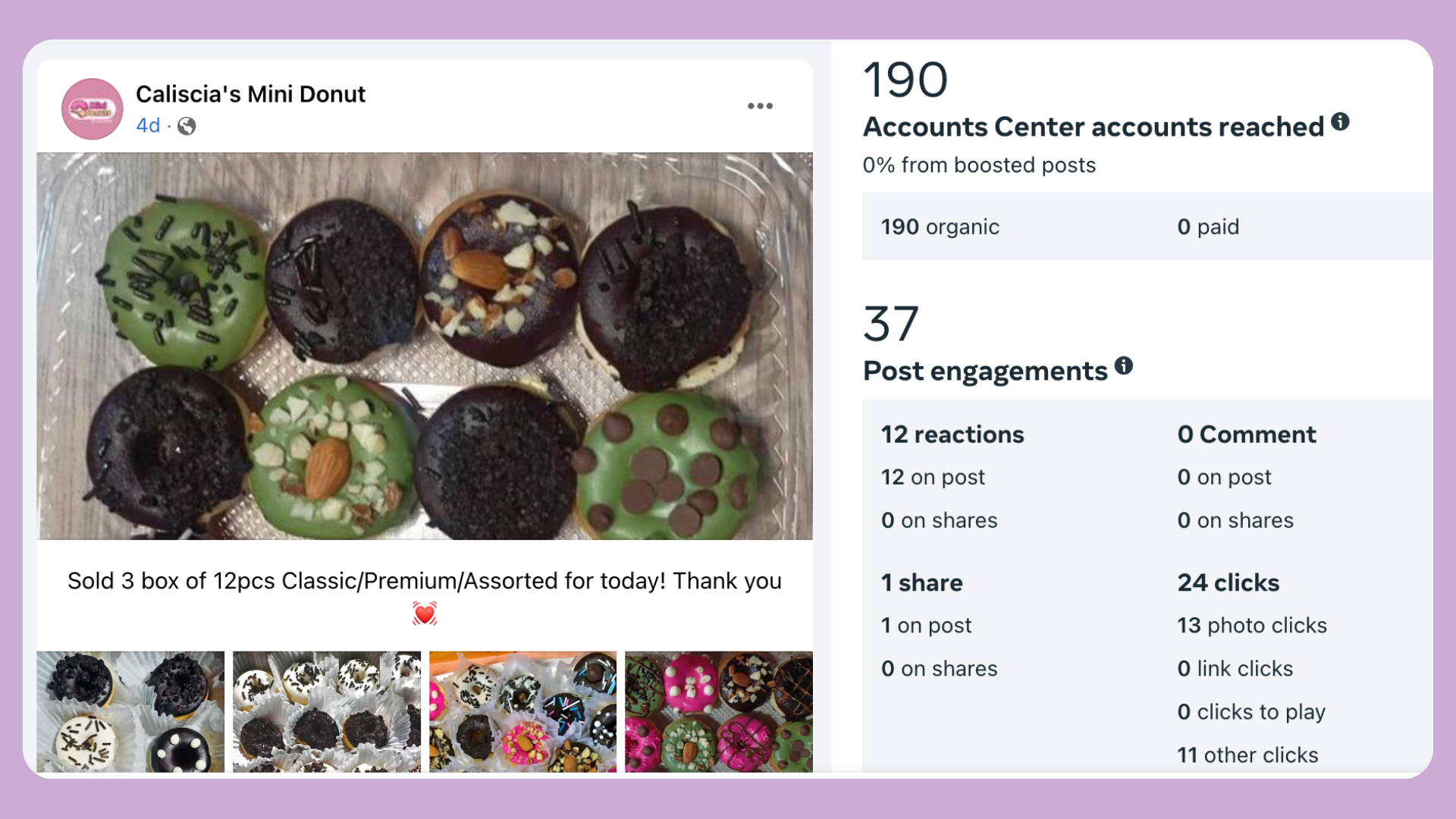Click the 12 reactions heading
This screenshot has width=1456, height=819.
[952, 435]
